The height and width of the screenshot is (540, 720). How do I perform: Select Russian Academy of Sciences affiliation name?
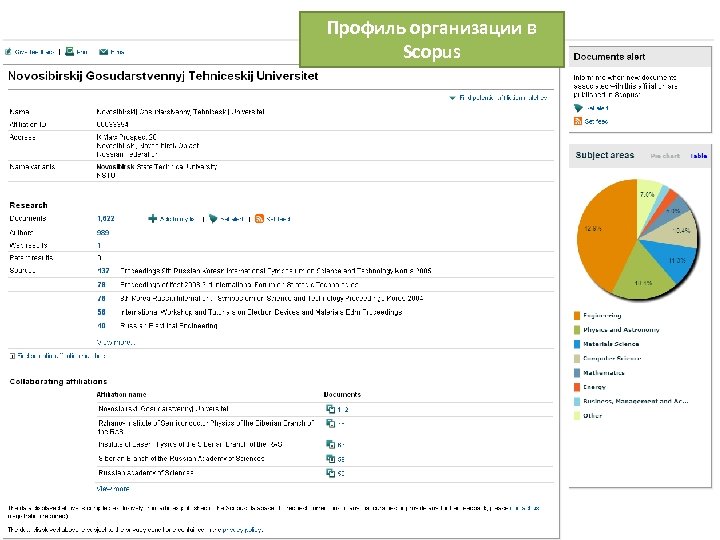click(146, 472)
